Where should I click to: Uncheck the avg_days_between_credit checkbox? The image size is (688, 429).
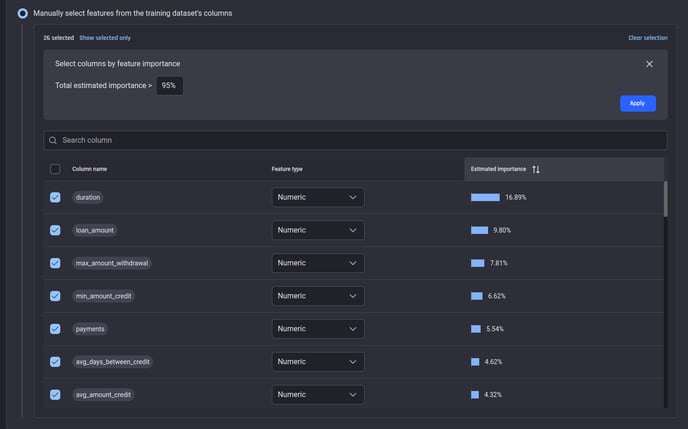tap(55, 362)
